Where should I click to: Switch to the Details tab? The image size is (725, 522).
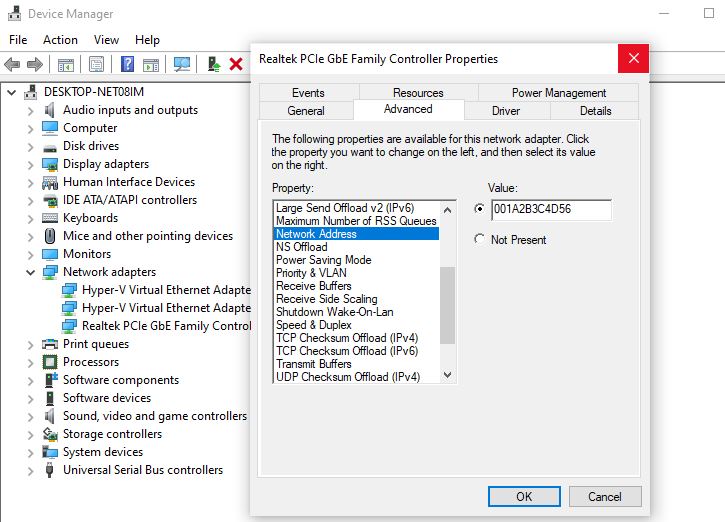[x=596, y=111]
